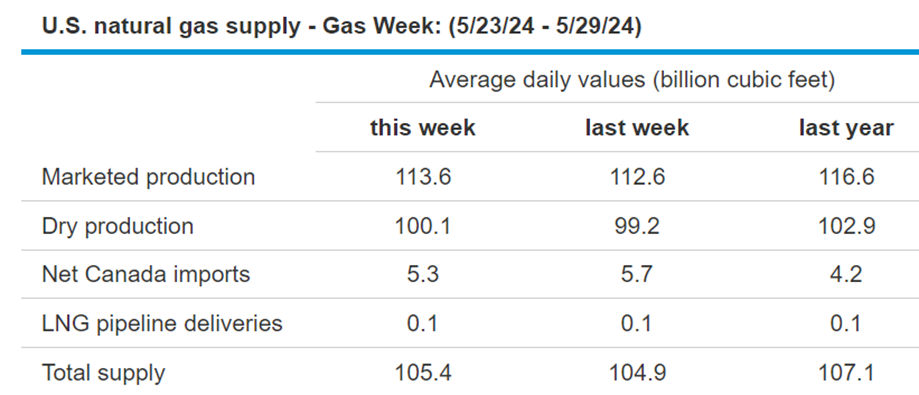Click the Net Canada imports row label
The width and height of the screenshot is (919, 395).
146,274
